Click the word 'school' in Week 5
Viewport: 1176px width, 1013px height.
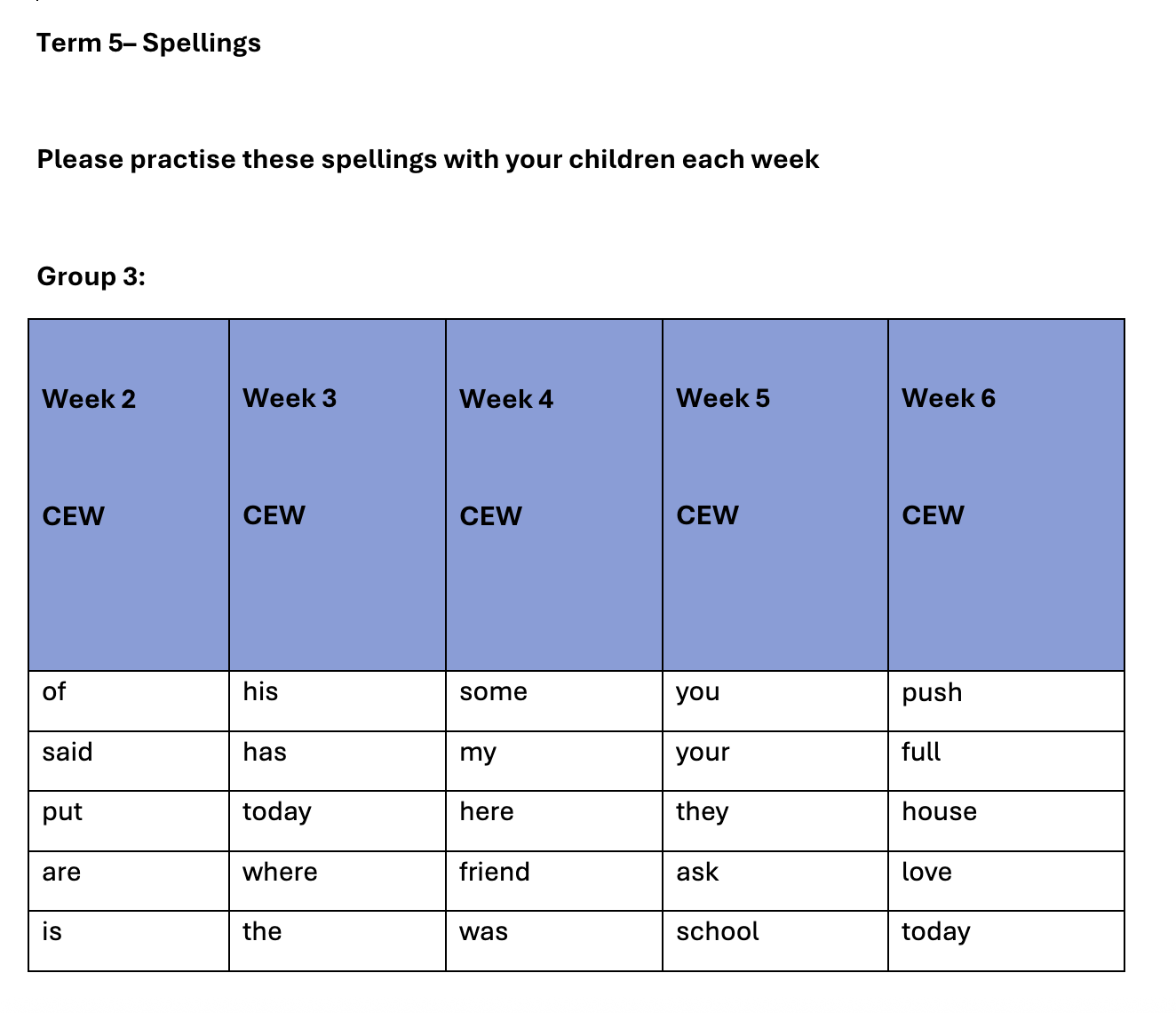(x=718, y=931)
